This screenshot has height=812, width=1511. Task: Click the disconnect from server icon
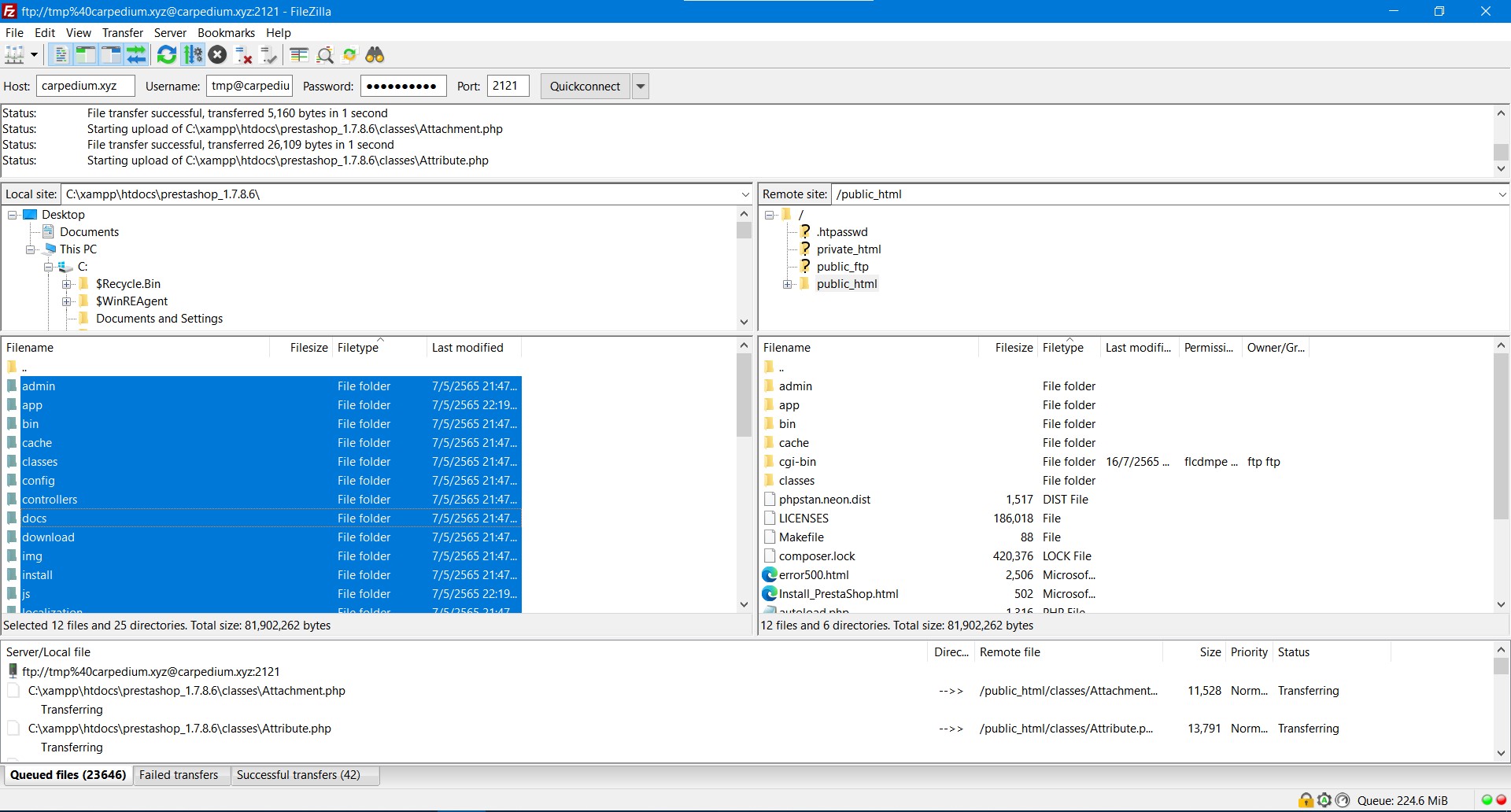click(x=244, y=55)
